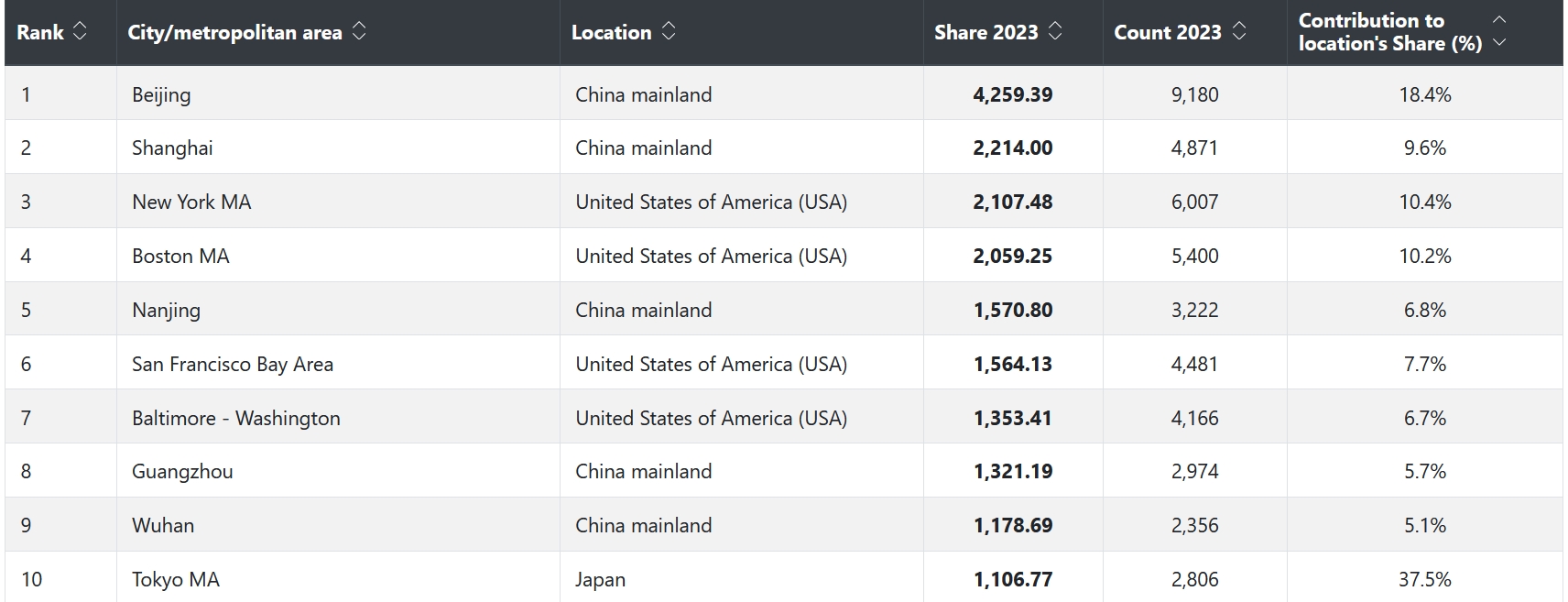Sort by Contribution to location's Share icon
Screen dimensions: 1568x602
(1499, 31)
